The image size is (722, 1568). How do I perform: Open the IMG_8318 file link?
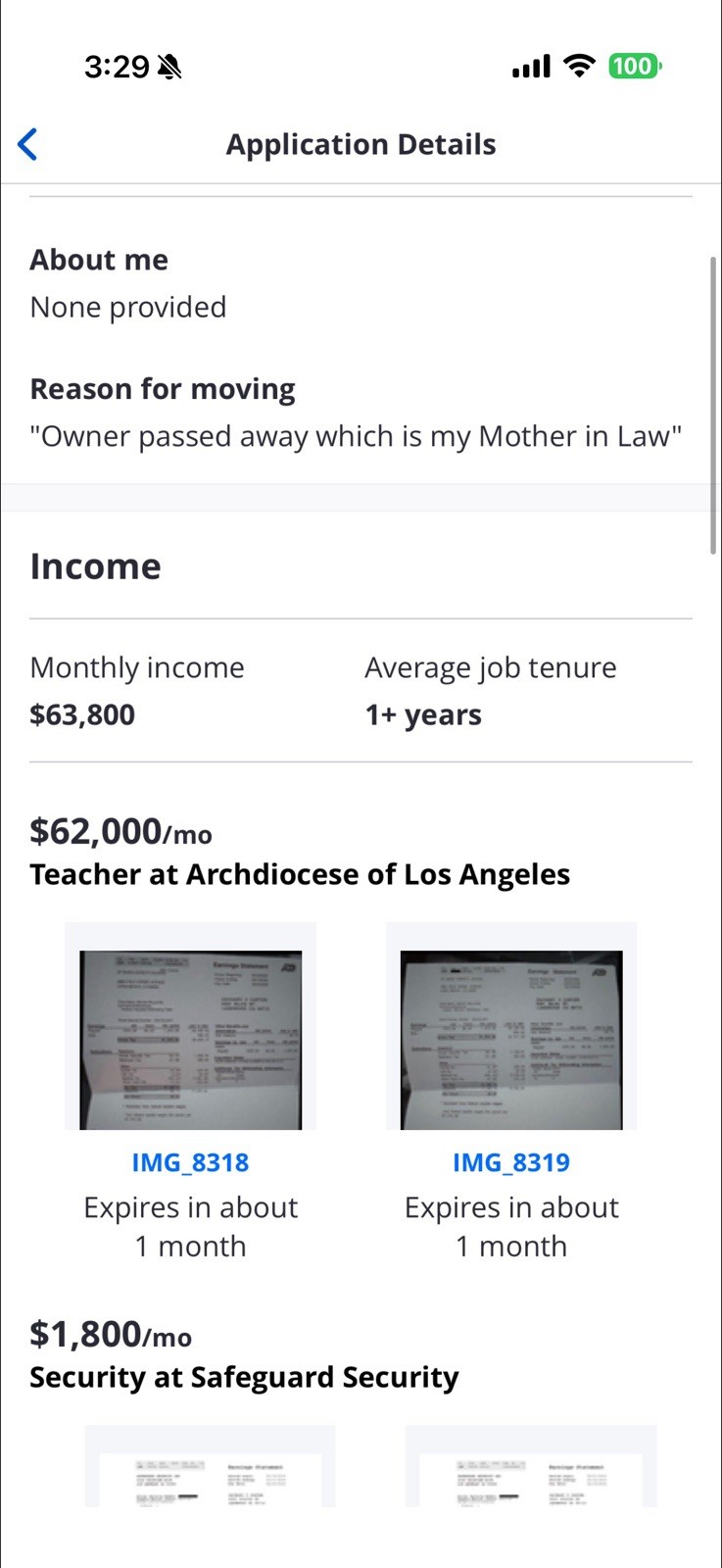[x=190, y=1162]
